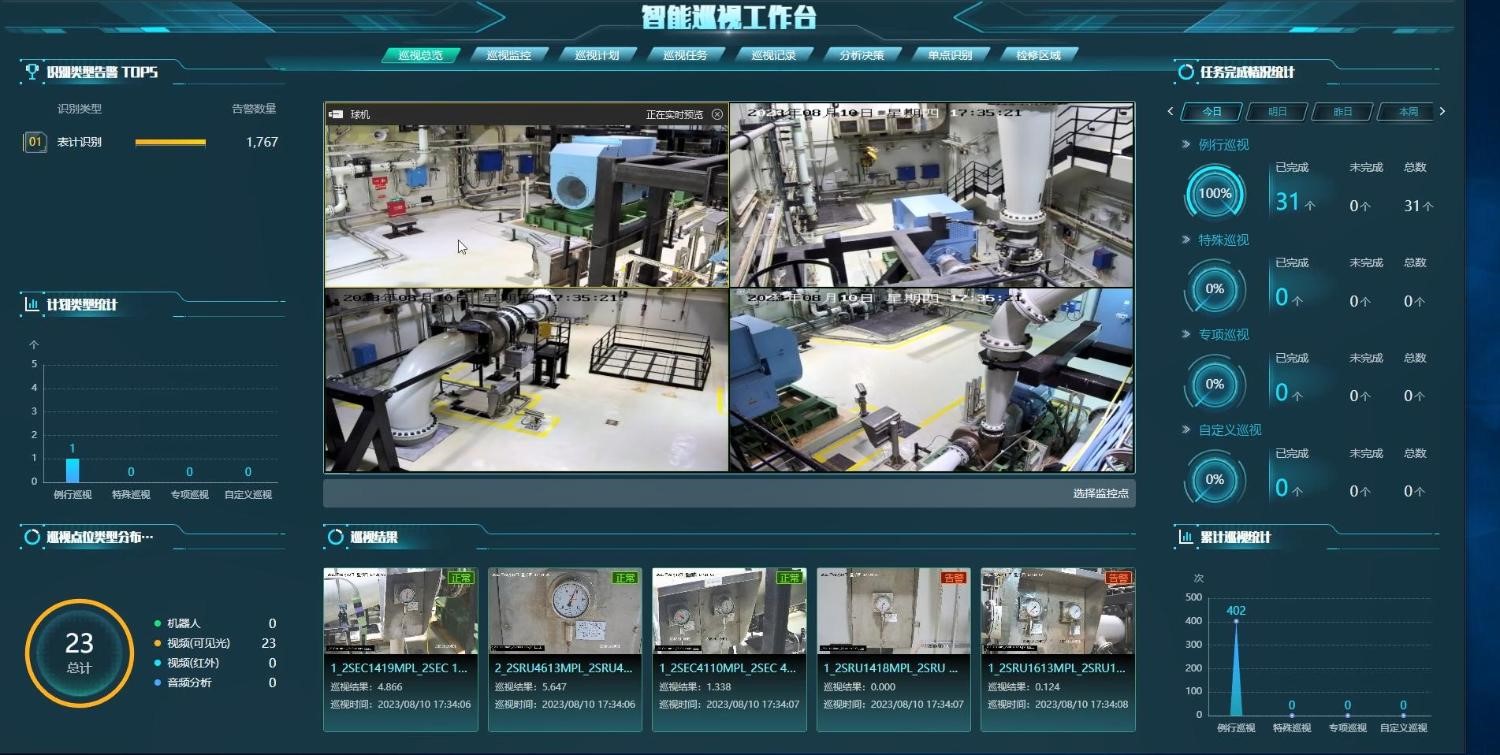Click the 球机 camera icon
This screenshot has width=1500, height=755.
(x=336, y=115)
